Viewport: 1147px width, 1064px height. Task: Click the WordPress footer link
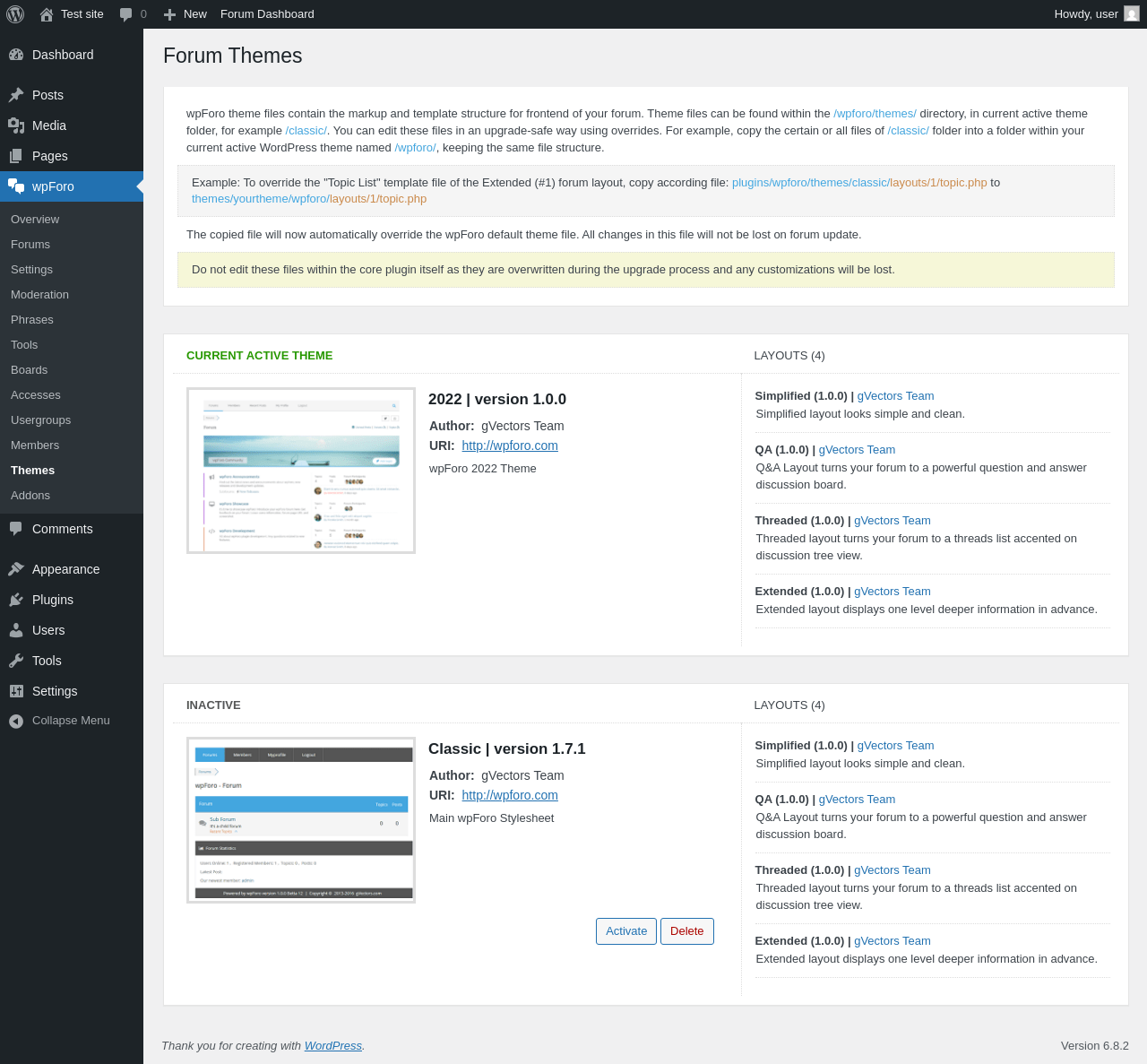333,1045
